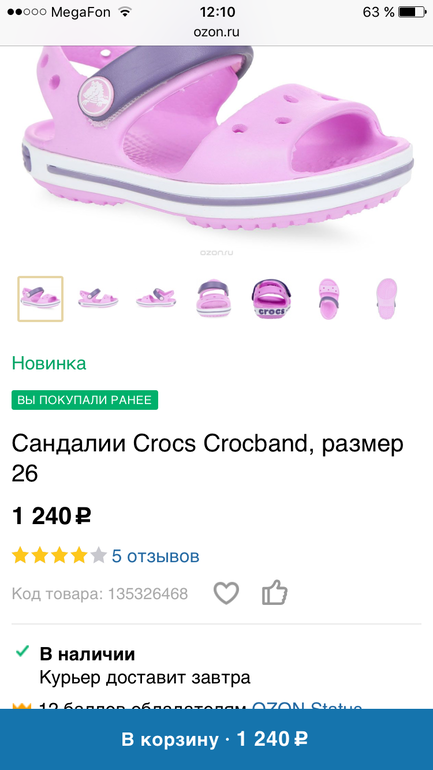Tap the ВЫ ПОКУПАЛИ РАНЕЕ badge
Image resolution: width=433 pixels, height=770 pixels.
tap(84, 400)
